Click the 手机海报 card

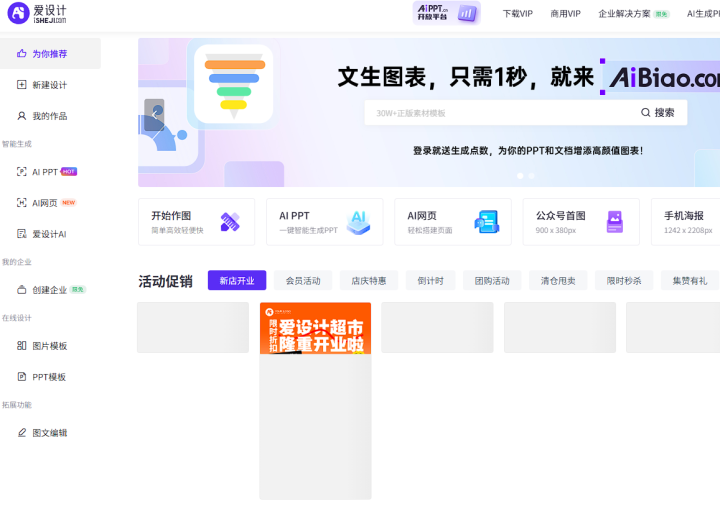(686, 222)
